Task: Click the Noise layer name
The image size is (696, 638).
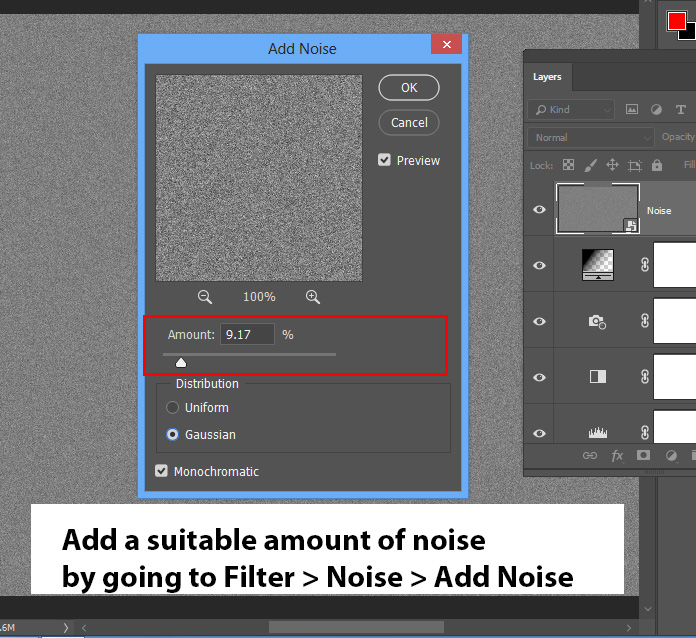Action: pyautogui.click(x=659, y=210)
